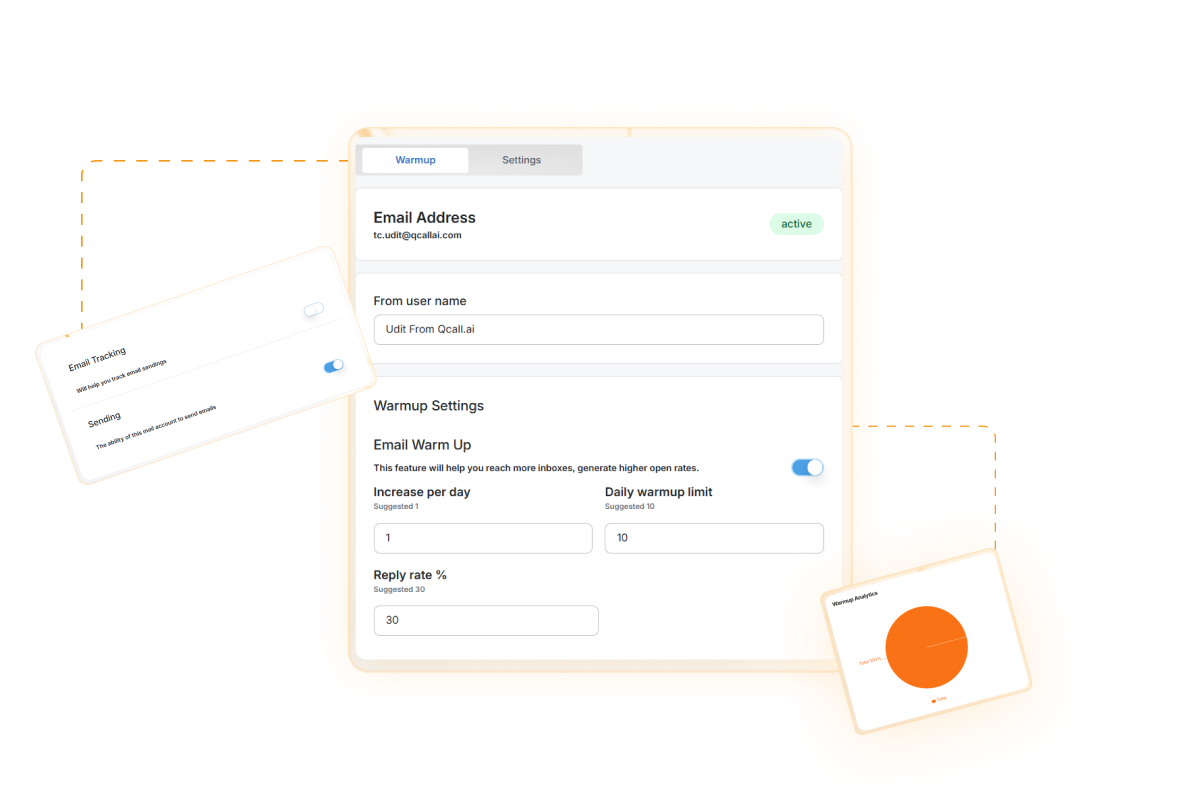
Task: Switch to the Warmup tab
Action: coord(415,160)
